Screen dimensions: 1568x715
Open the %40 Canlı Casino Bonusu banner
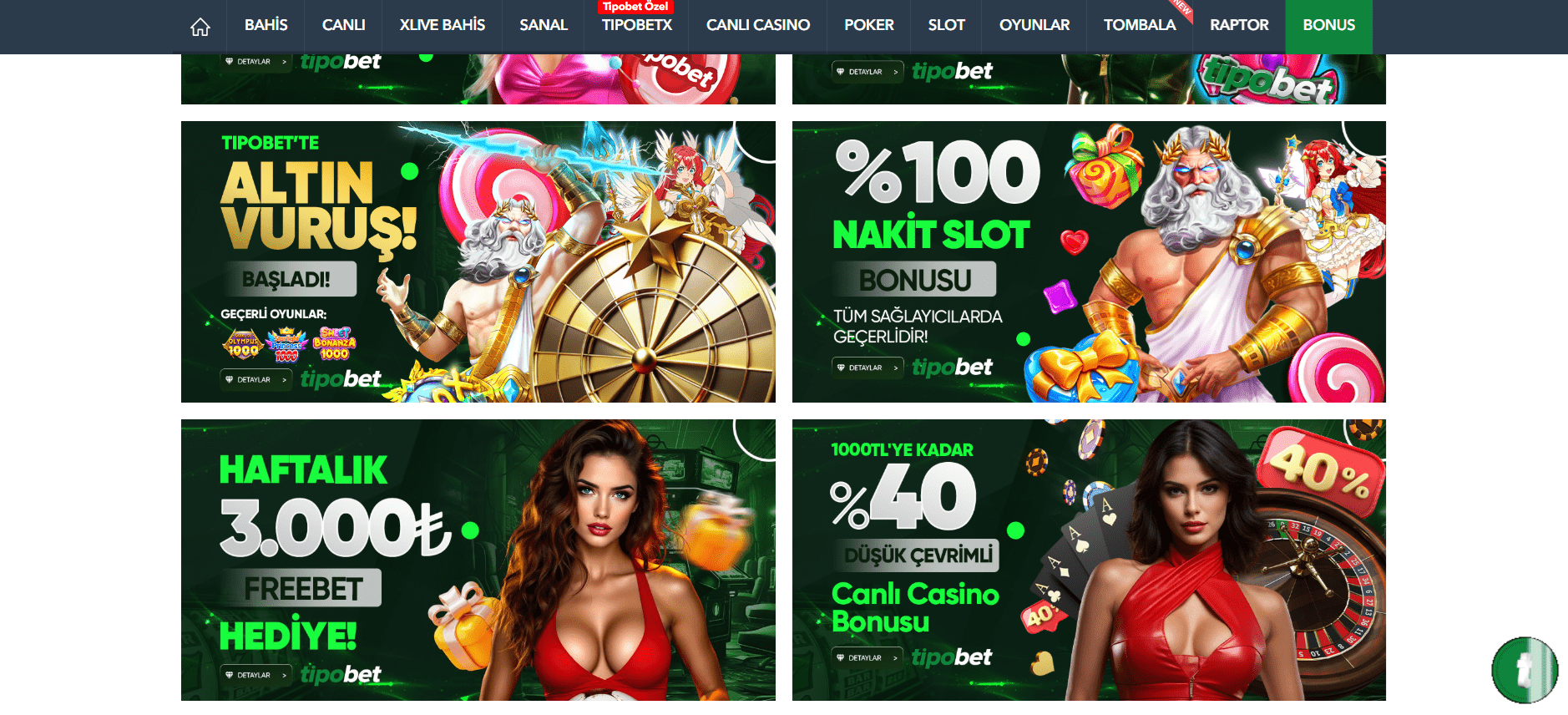point(1089,560)
